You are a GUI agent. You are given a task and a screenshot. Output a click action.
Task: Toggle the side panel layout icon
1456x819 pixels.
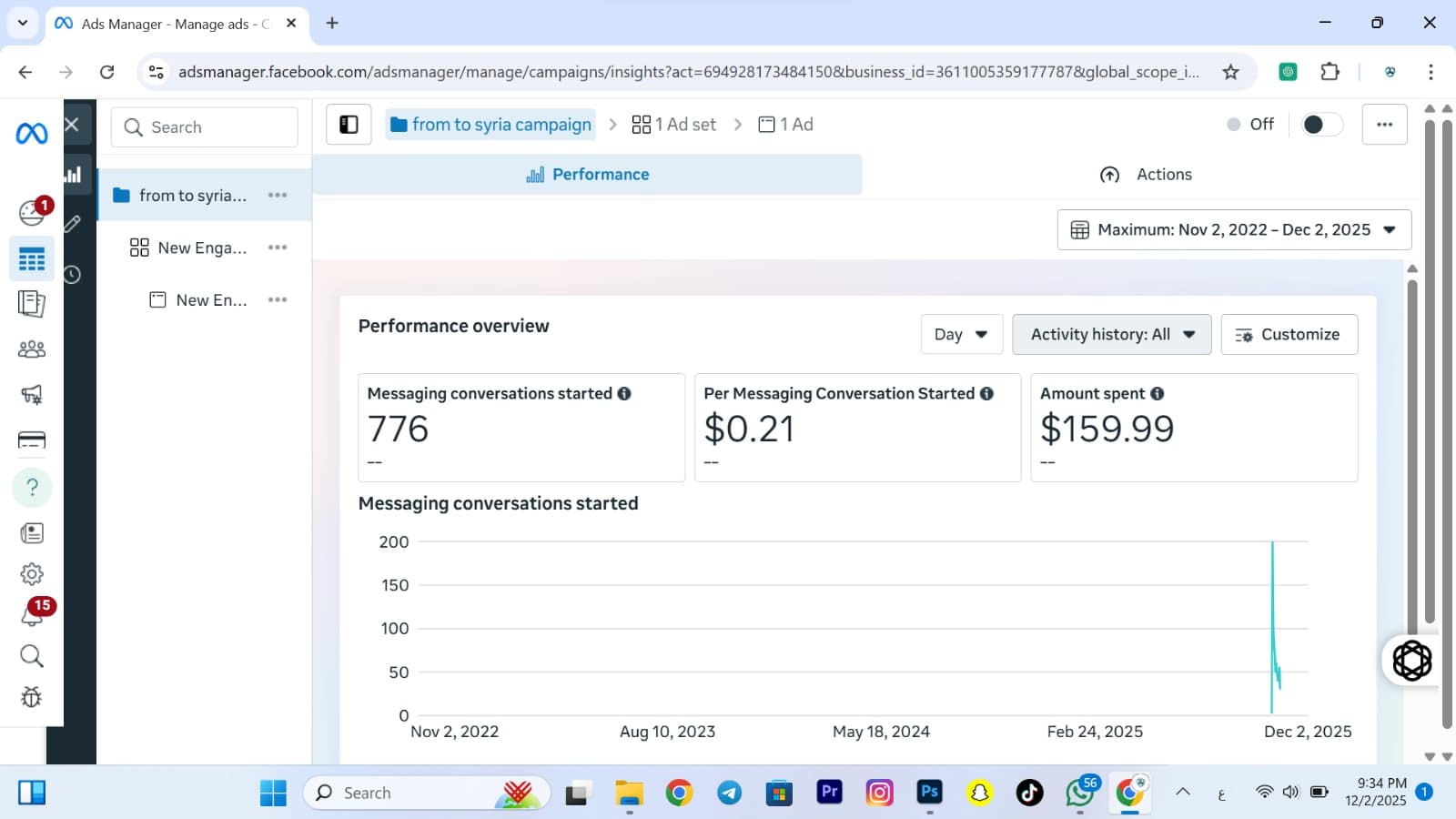pos(349,125)
